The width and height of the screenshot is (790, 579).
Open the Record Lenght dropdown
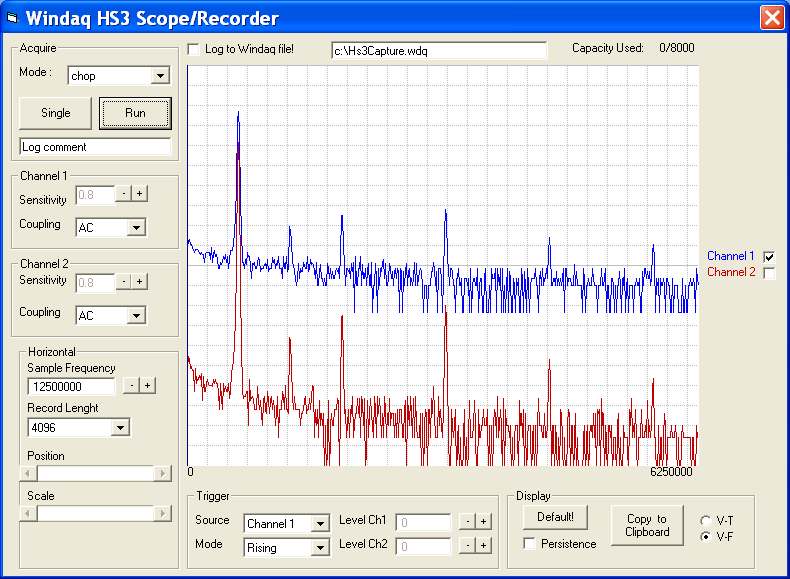[x=120, y=428]
